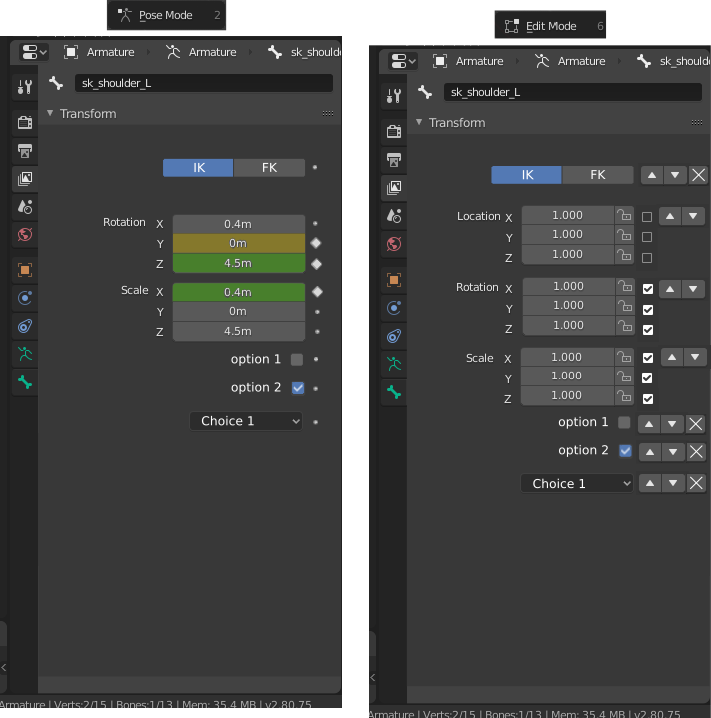Image resolution: width=711 pixels, height=718 pixels.
Task: Disable option 2 checkbox in left panel
Action: click(298, 388)
